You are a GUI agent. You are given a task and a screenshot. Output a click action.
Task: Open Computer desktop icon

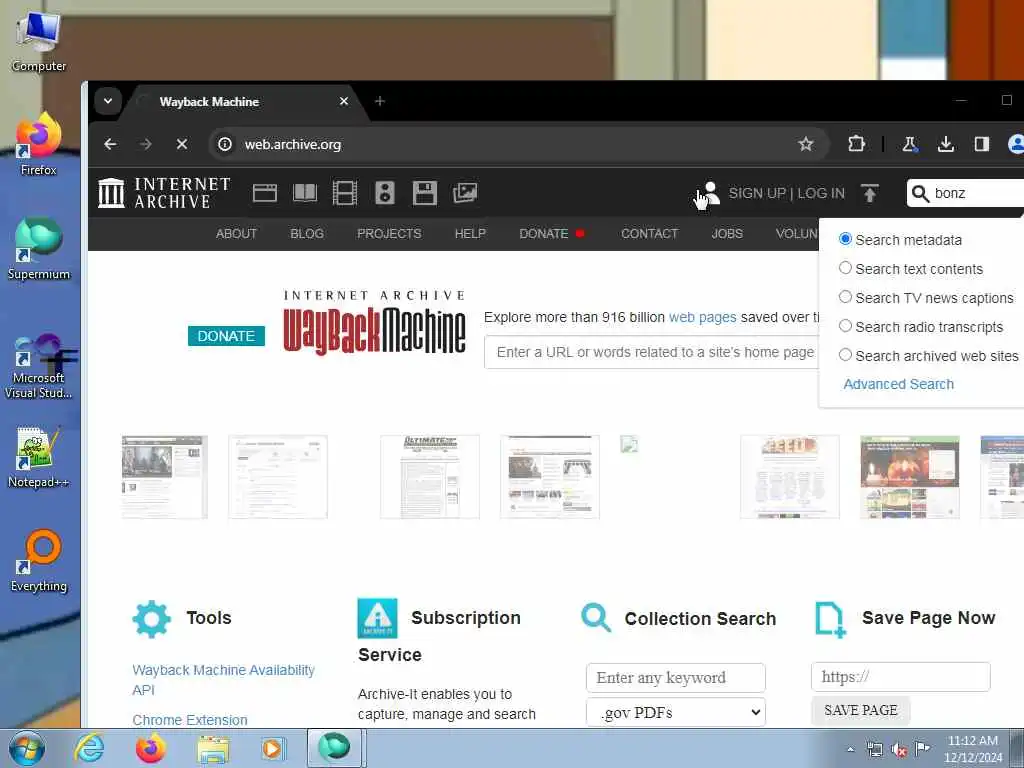click(x=39, y=42)
